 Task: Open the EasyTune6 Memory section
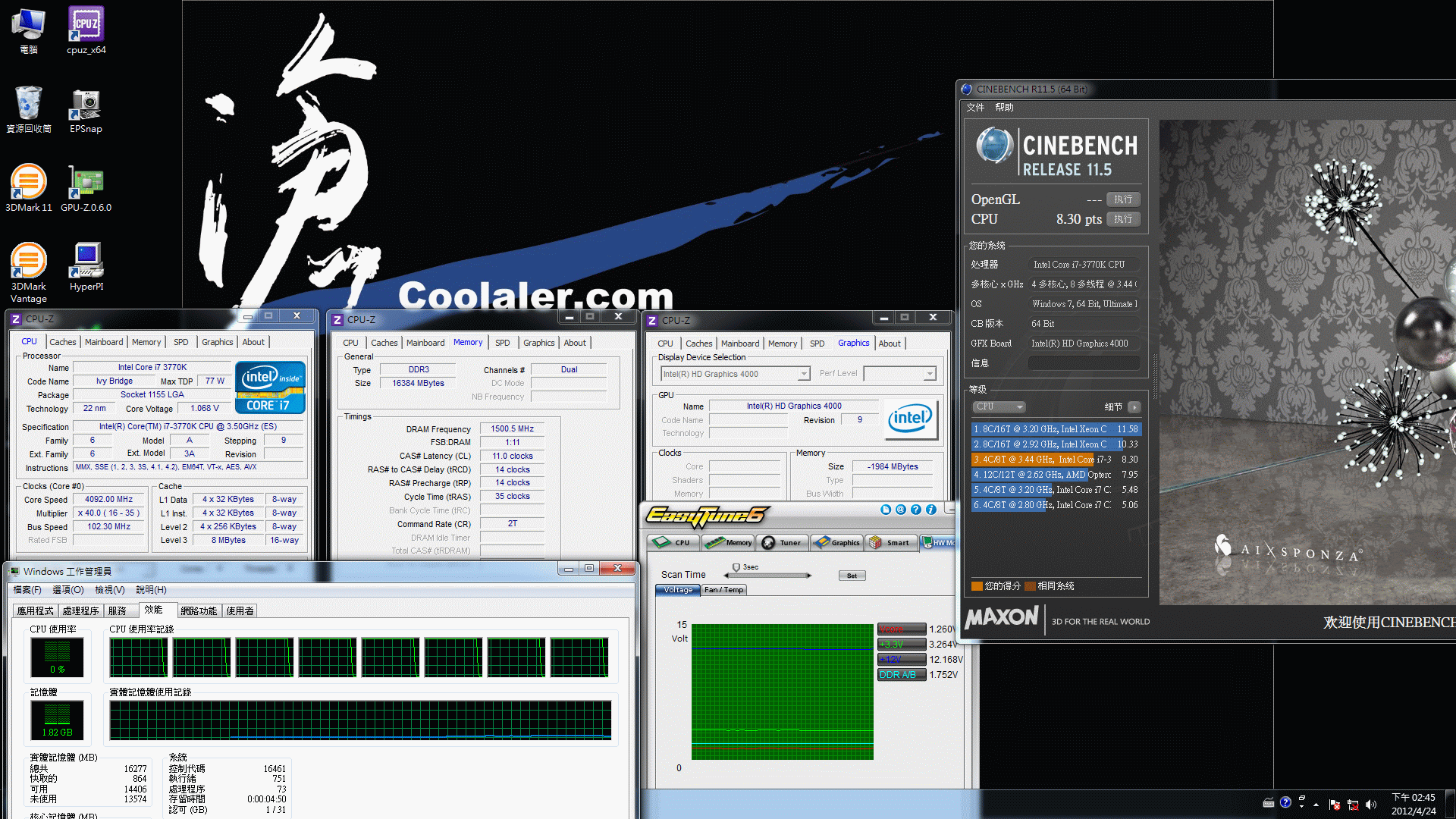728,542
